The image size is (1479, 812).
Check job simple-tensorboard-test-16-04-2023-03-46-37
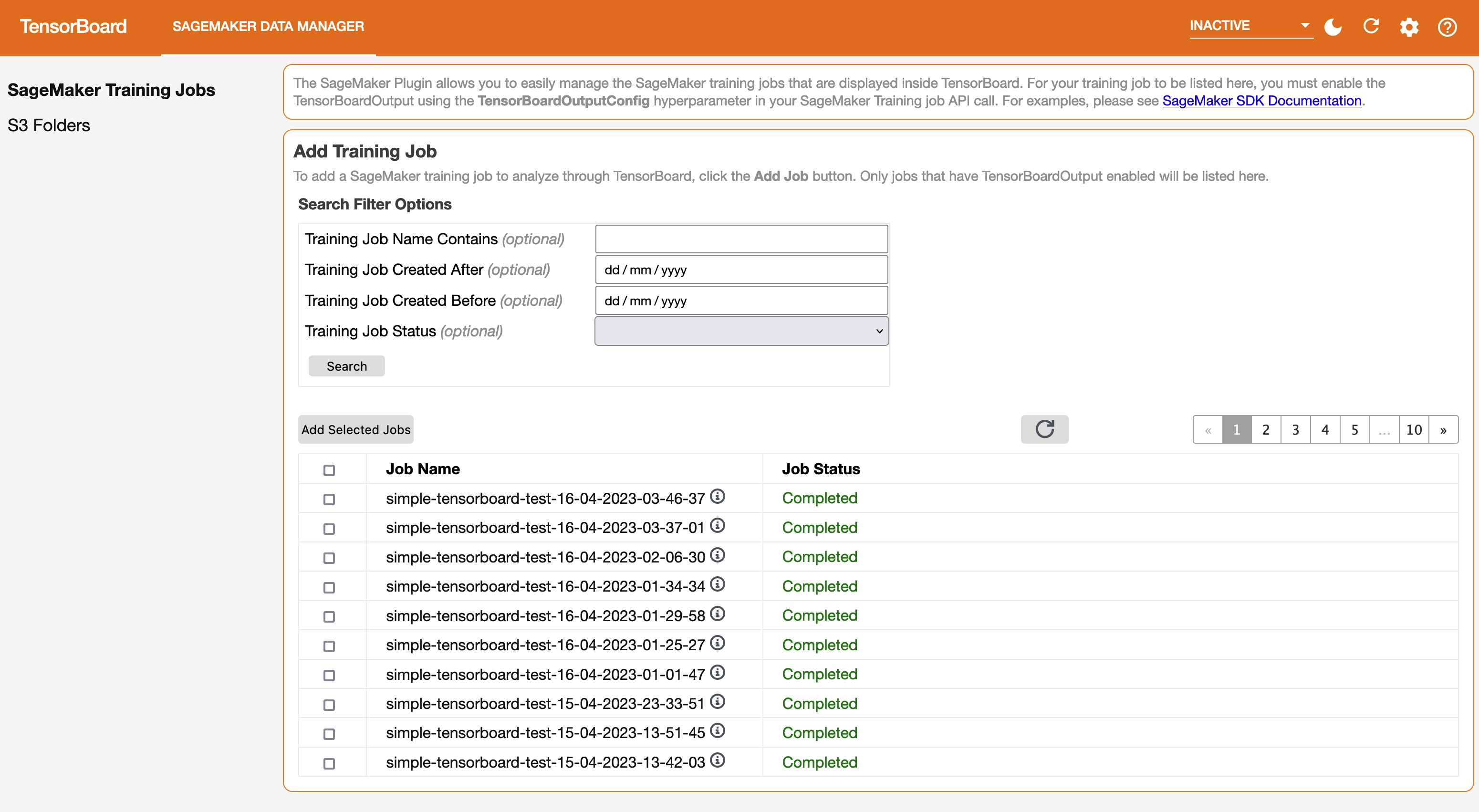coord(329,500)
